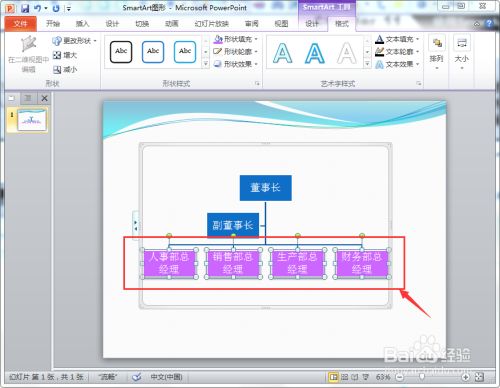Screen dimensions: 500x388
Task: Start Slide Show view from status bar
Action: pyautogui.click(x=366, y=377)
